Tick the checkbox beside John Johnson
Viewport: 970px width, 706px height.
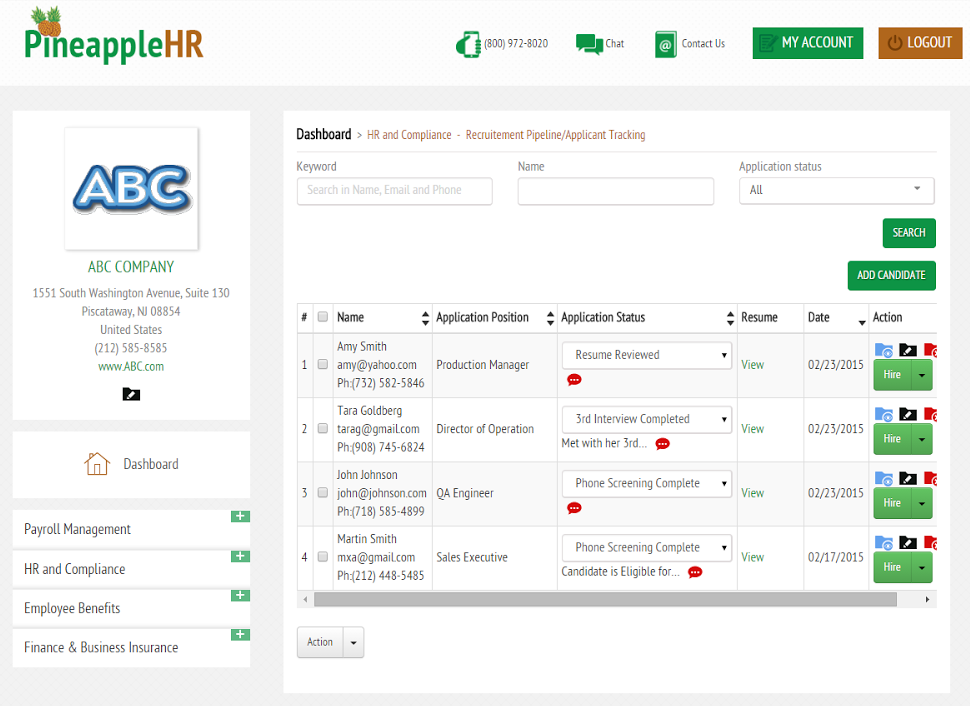coord(322,493)
